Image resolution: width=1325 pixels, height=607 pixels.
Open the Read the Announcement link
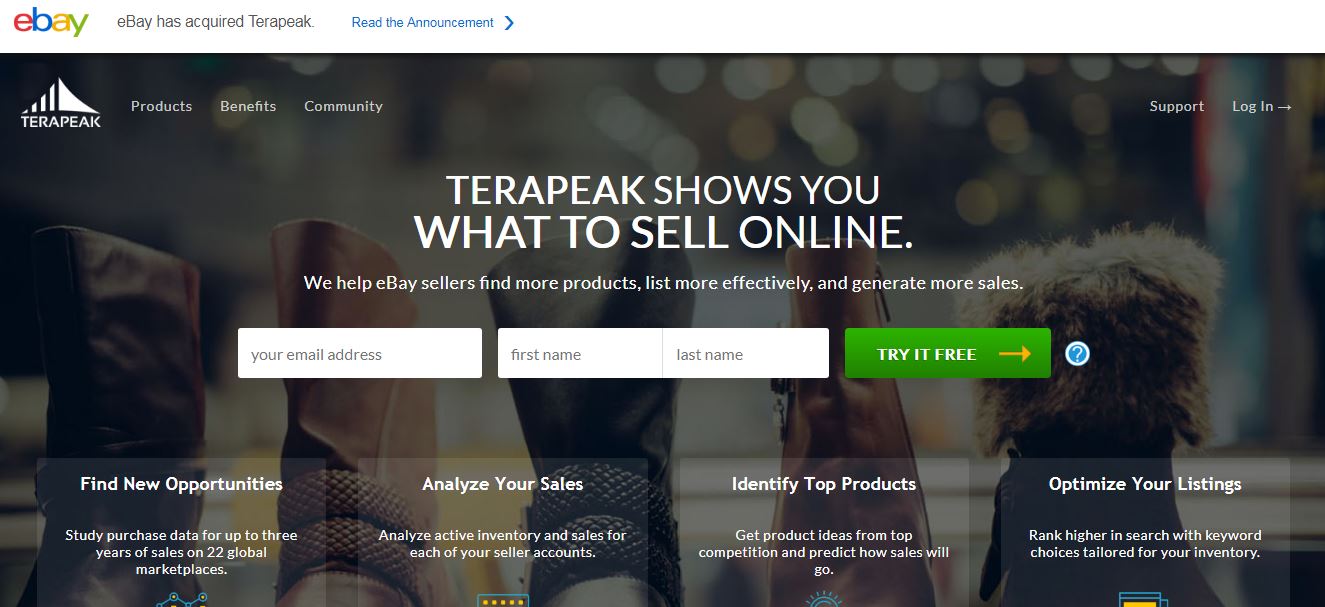point(422,23)
